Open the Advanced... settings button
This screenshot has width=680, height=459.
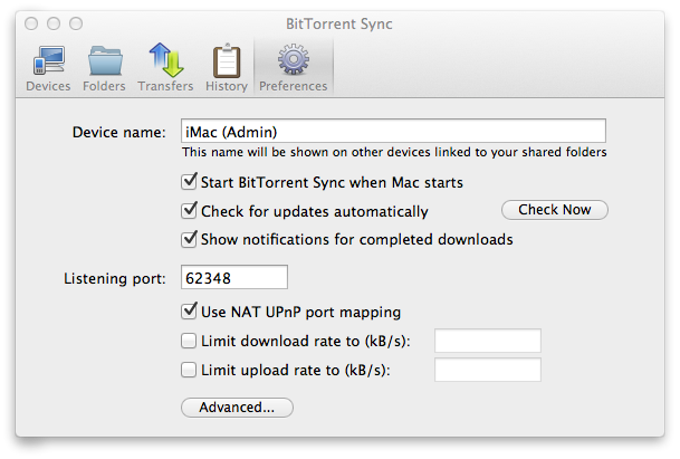pos(237,407)
